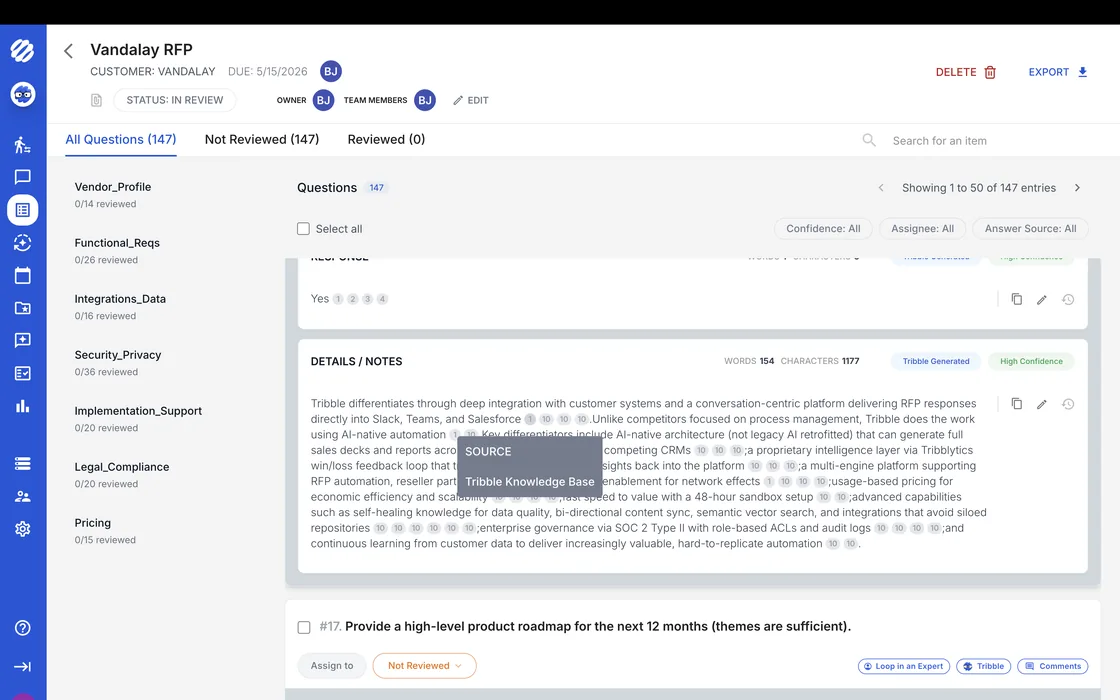Open the checklist sidebar icon

click(22, 373)
